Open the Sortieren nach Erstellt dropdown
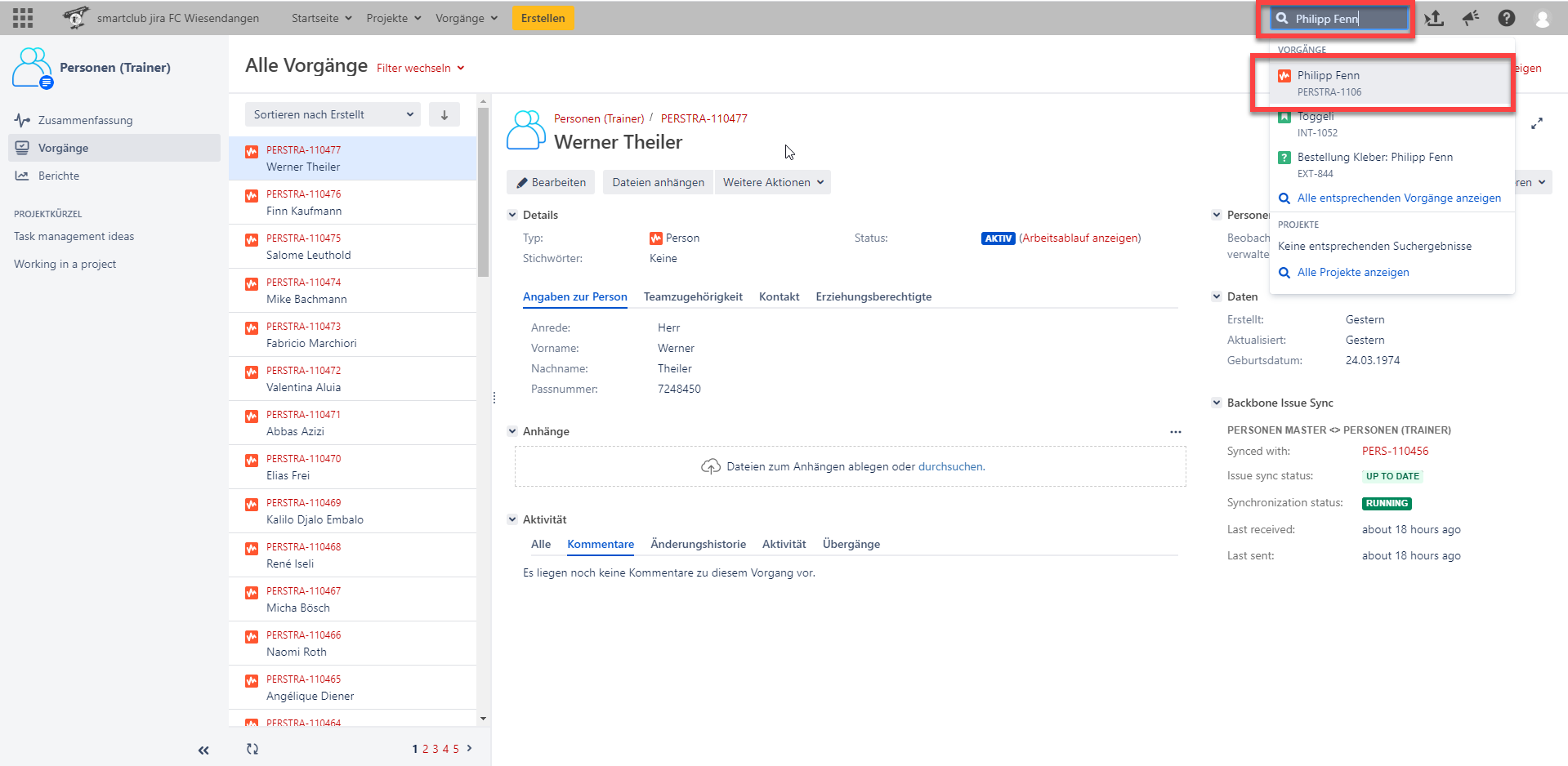The image size is (1568, 766). pos(333,115)
